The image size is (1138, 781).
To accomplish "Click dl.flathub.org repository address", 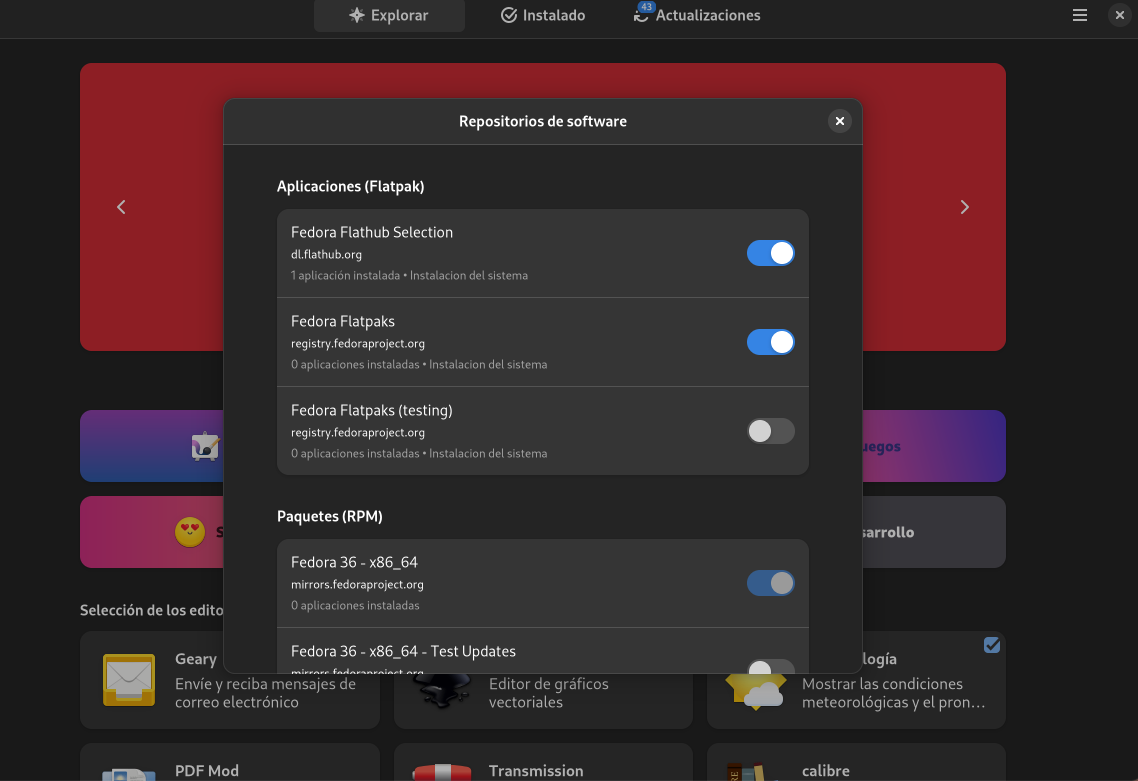I will point(327,255).
